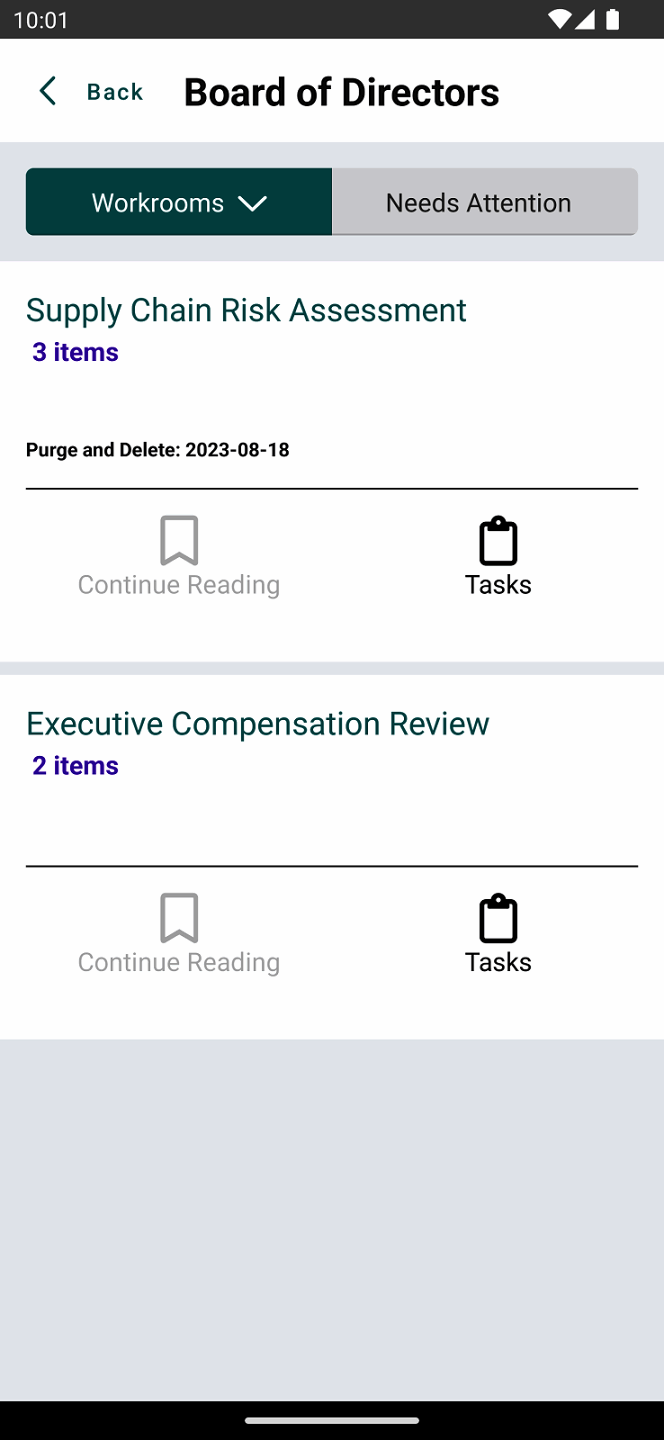The width and height of the screenshot is (664, 1440).
Task: Open Tasks clipboard icon for Supply Chain Risk Assessment
Action: tap(498, 541)
